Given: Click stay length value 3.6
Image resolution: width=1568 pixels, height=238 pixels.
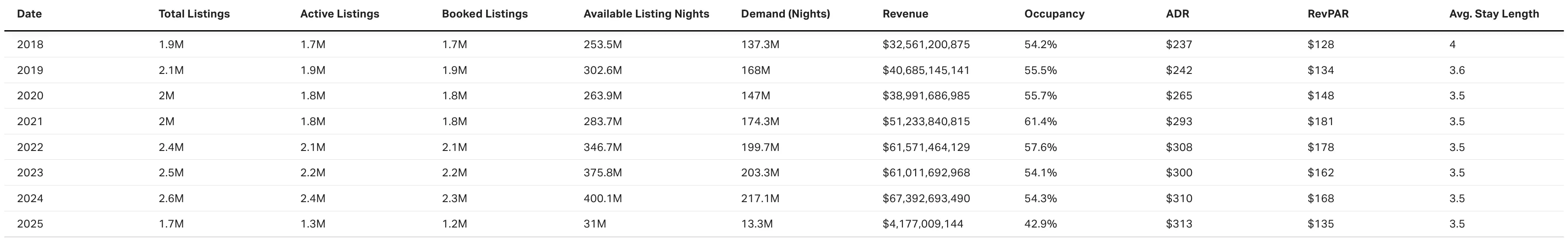Looking at the screenshot, I should [1457, 70].
